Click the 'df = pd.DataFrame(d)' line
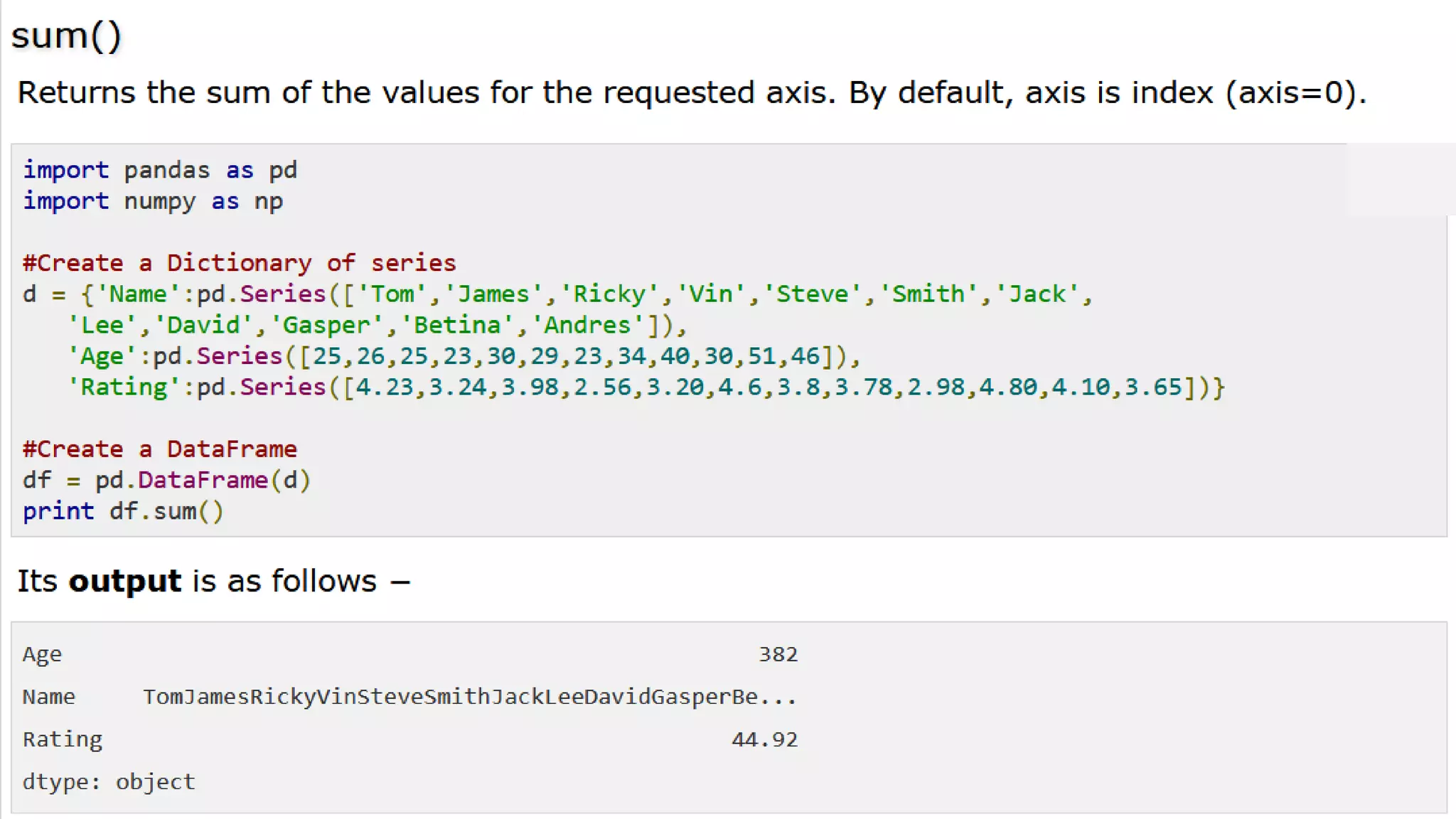The image size is (1456, 819). 166,481
